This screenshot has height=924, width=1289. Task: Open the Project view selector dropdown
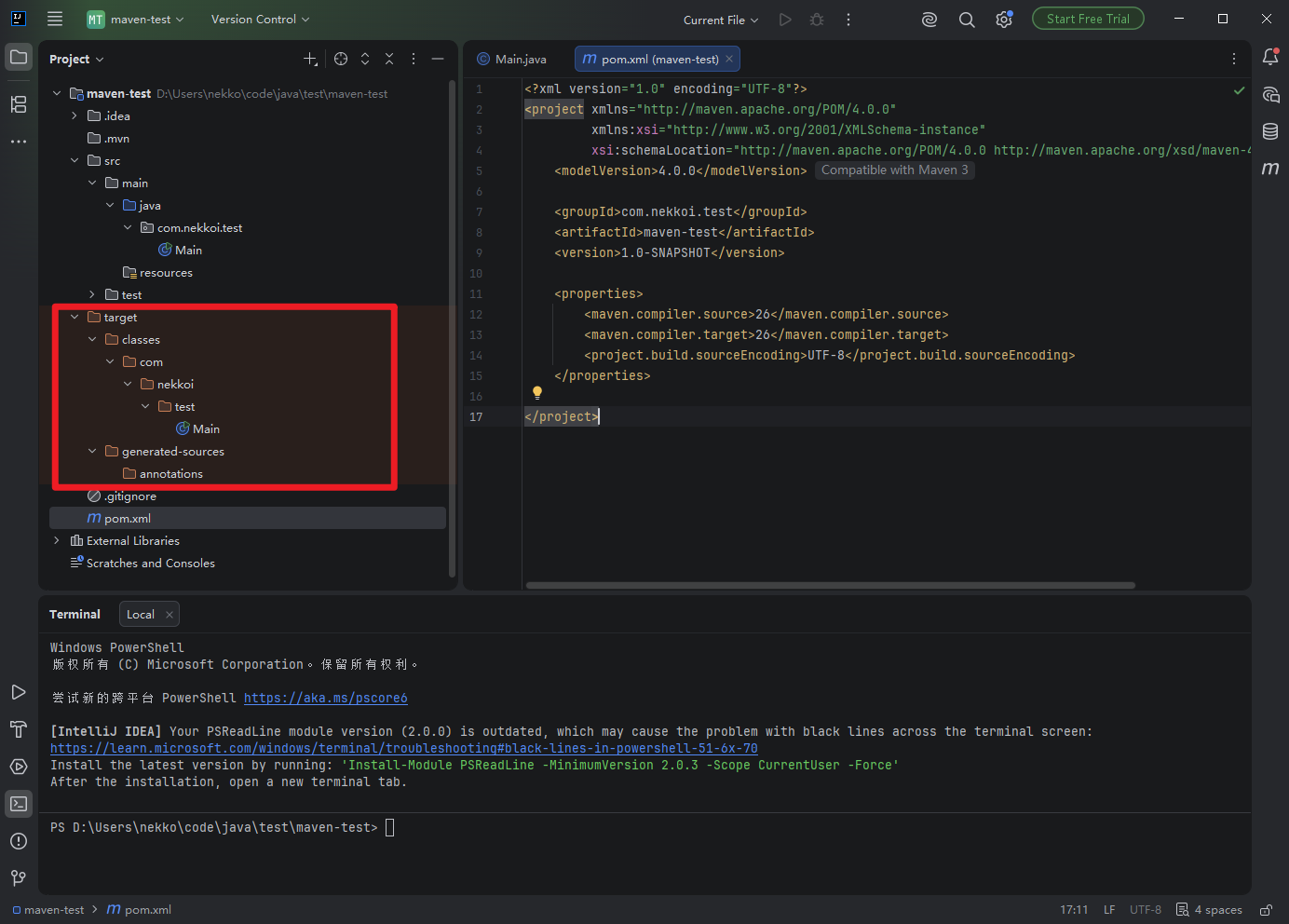[76, 59]
